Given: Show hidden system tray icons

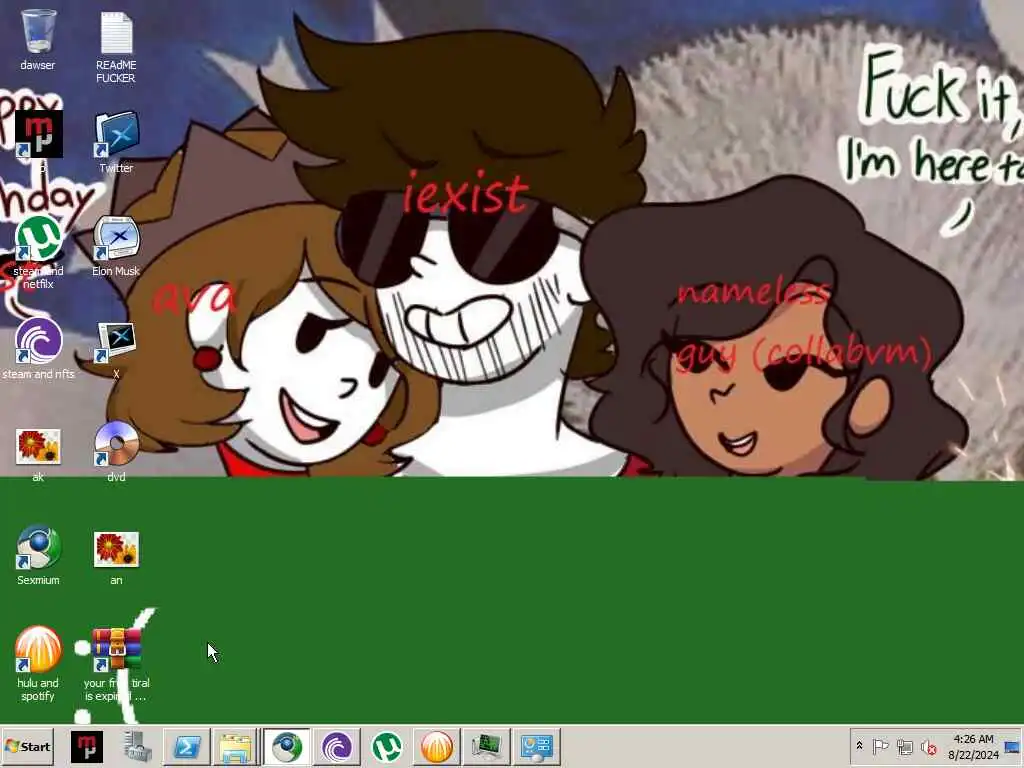Looking at the screenshot, I should pyautogui.click(x=859, y=746).
